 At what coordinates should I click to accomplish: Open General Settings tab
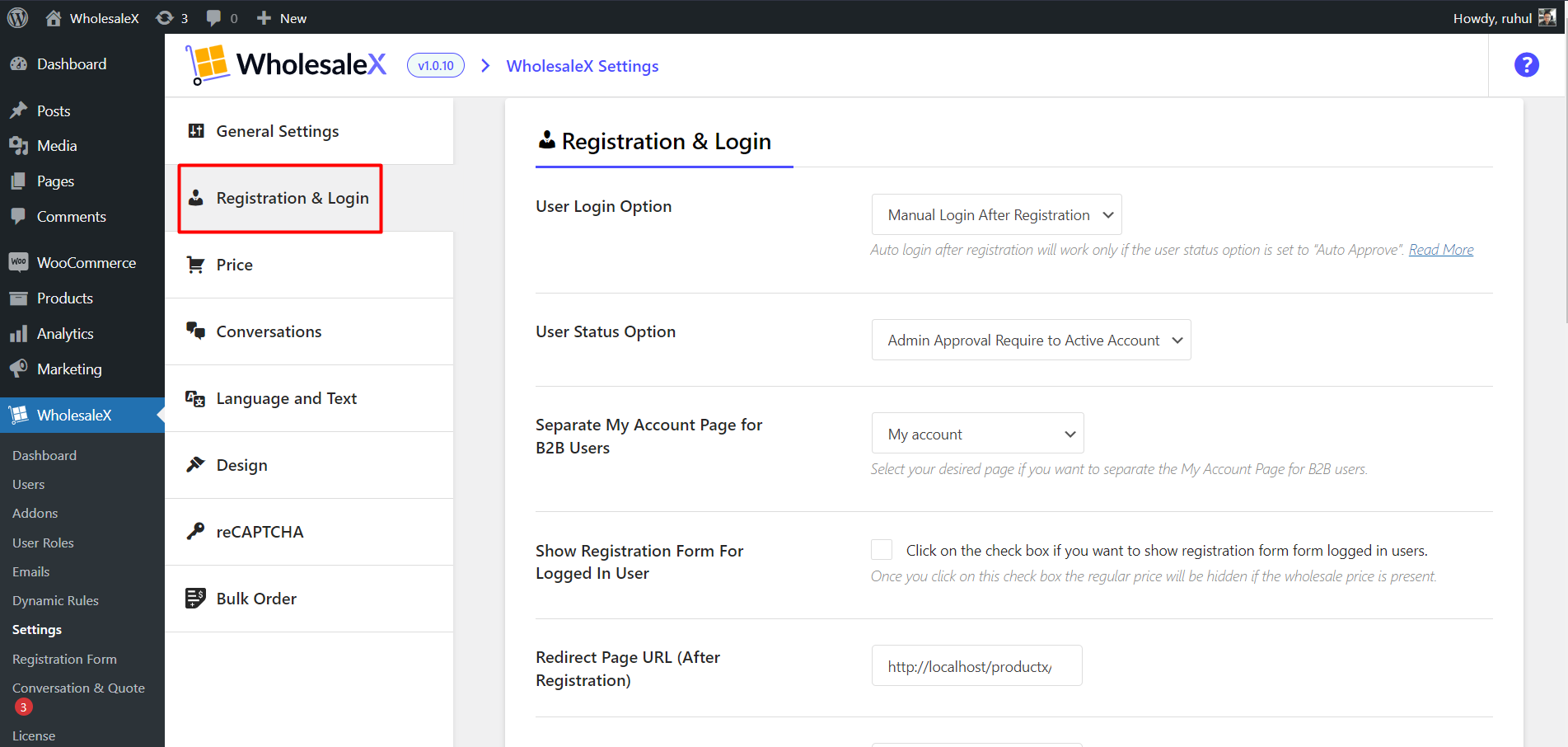(309, 131)
